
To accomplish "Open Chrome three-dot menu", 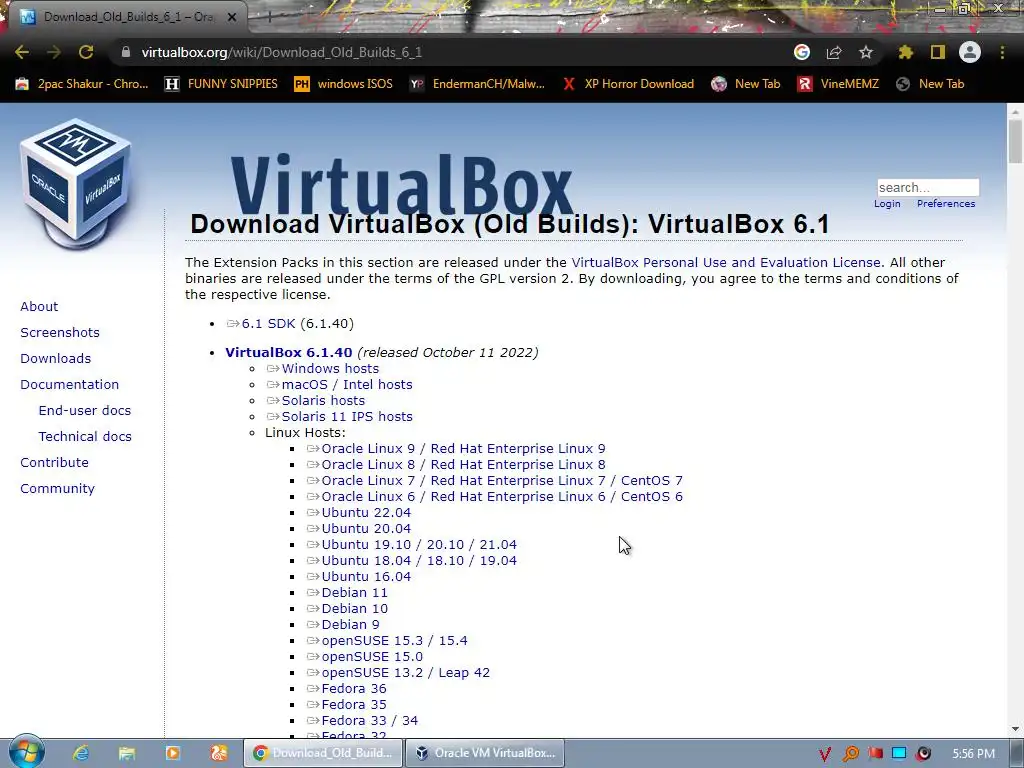I will click(1002, 52).
